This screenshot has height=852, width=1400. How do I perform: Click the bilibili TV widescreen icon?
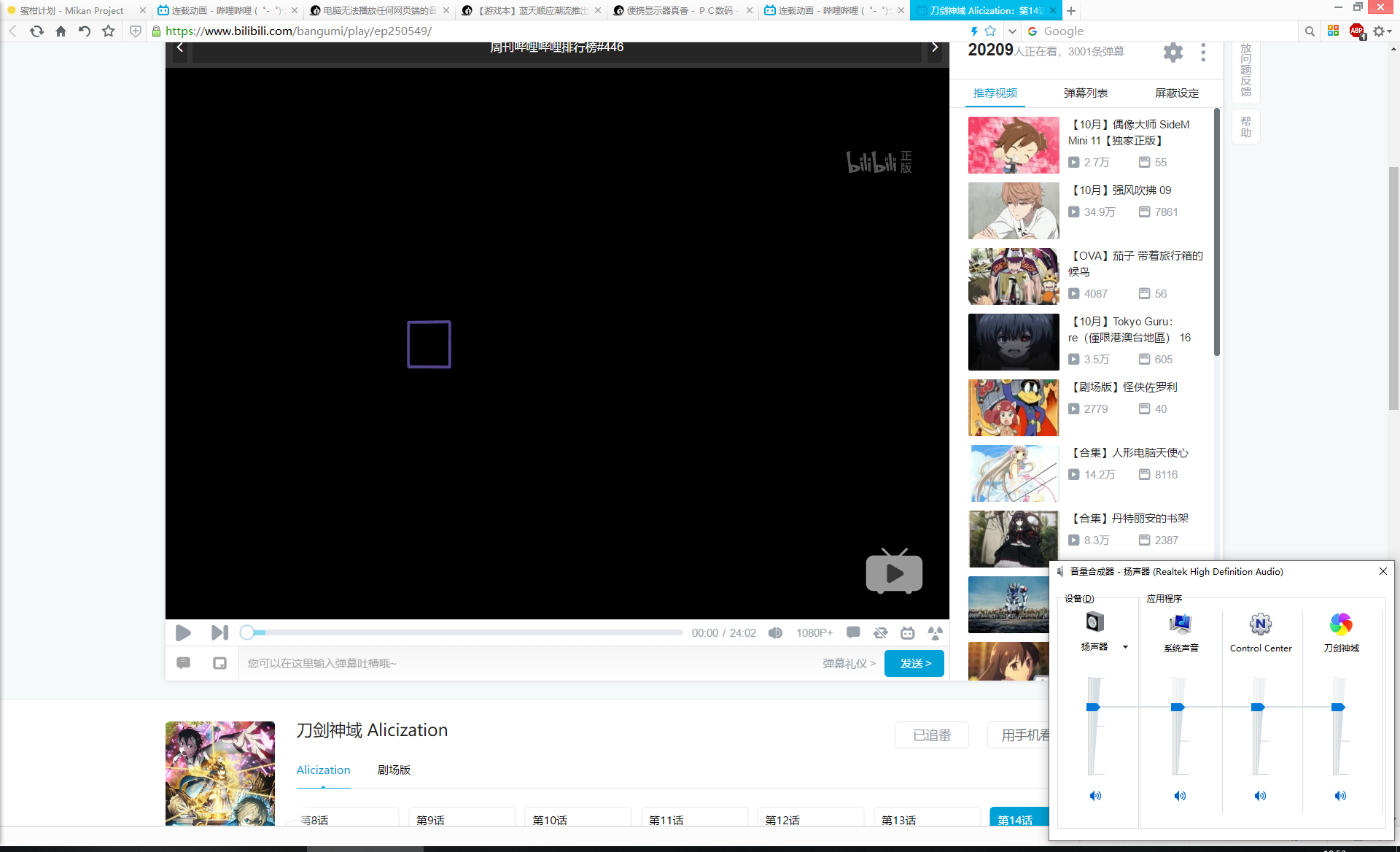coord(907,632)
